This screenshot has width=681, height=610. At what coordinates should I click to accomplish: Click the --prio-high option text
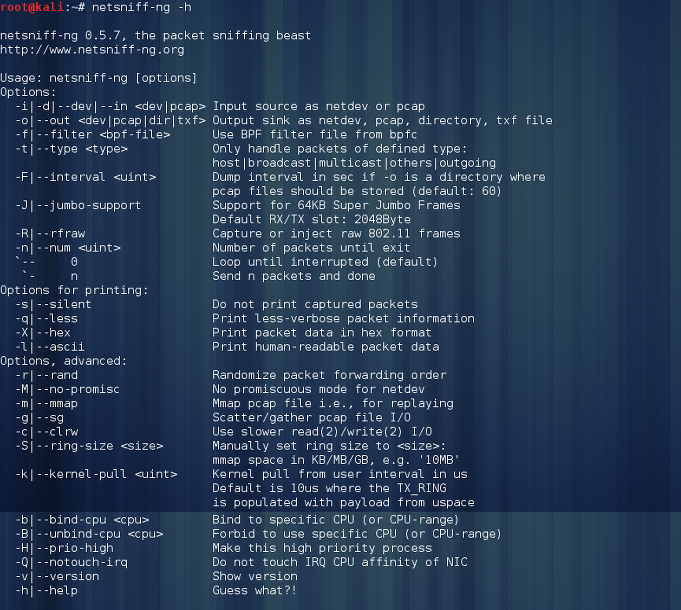(64, 548)
